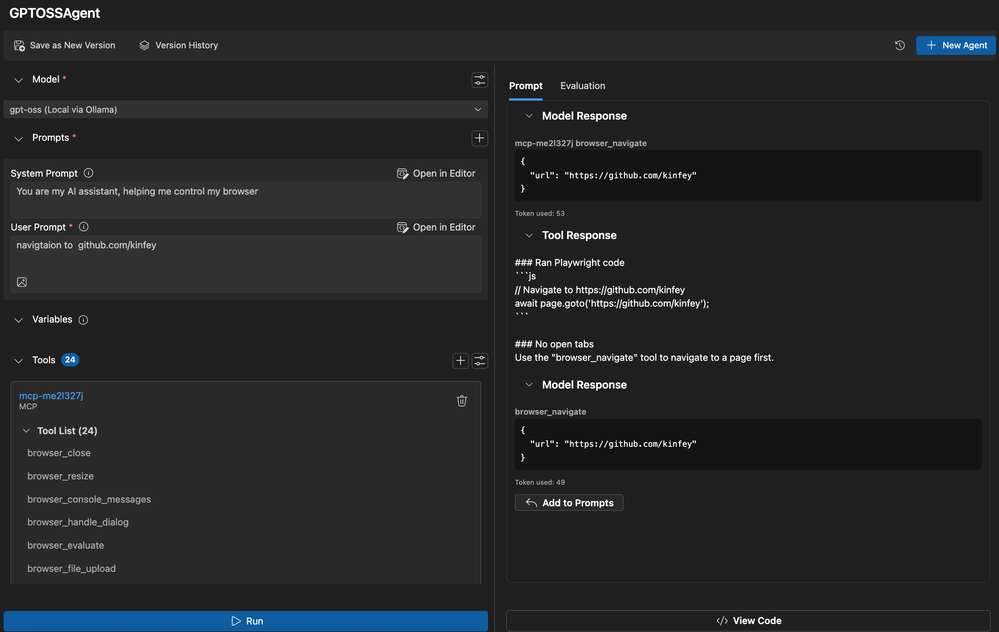Select browser_console_messages tool

tap(89, 499)
